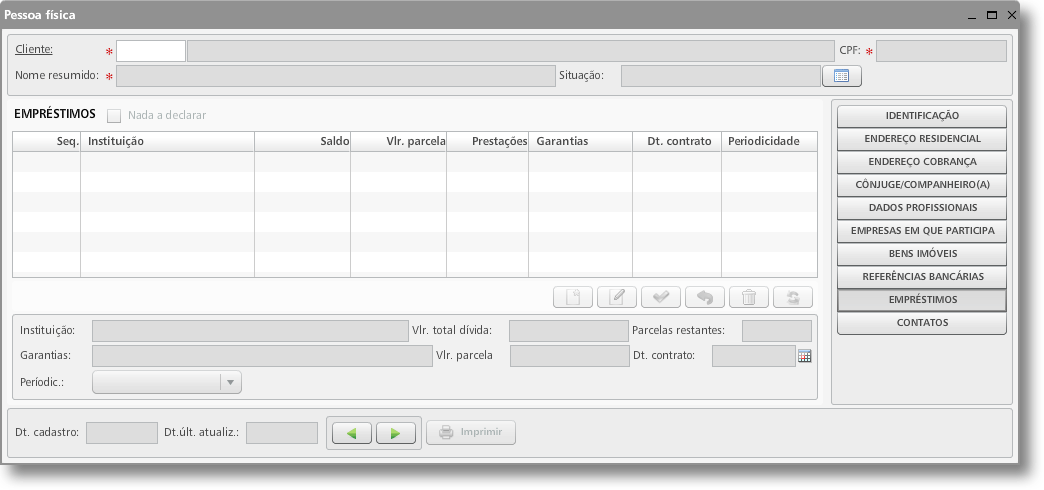Maximize the Pessoa física window
The height and width of the screenshot is (490, 1044).
click(991, 15)
